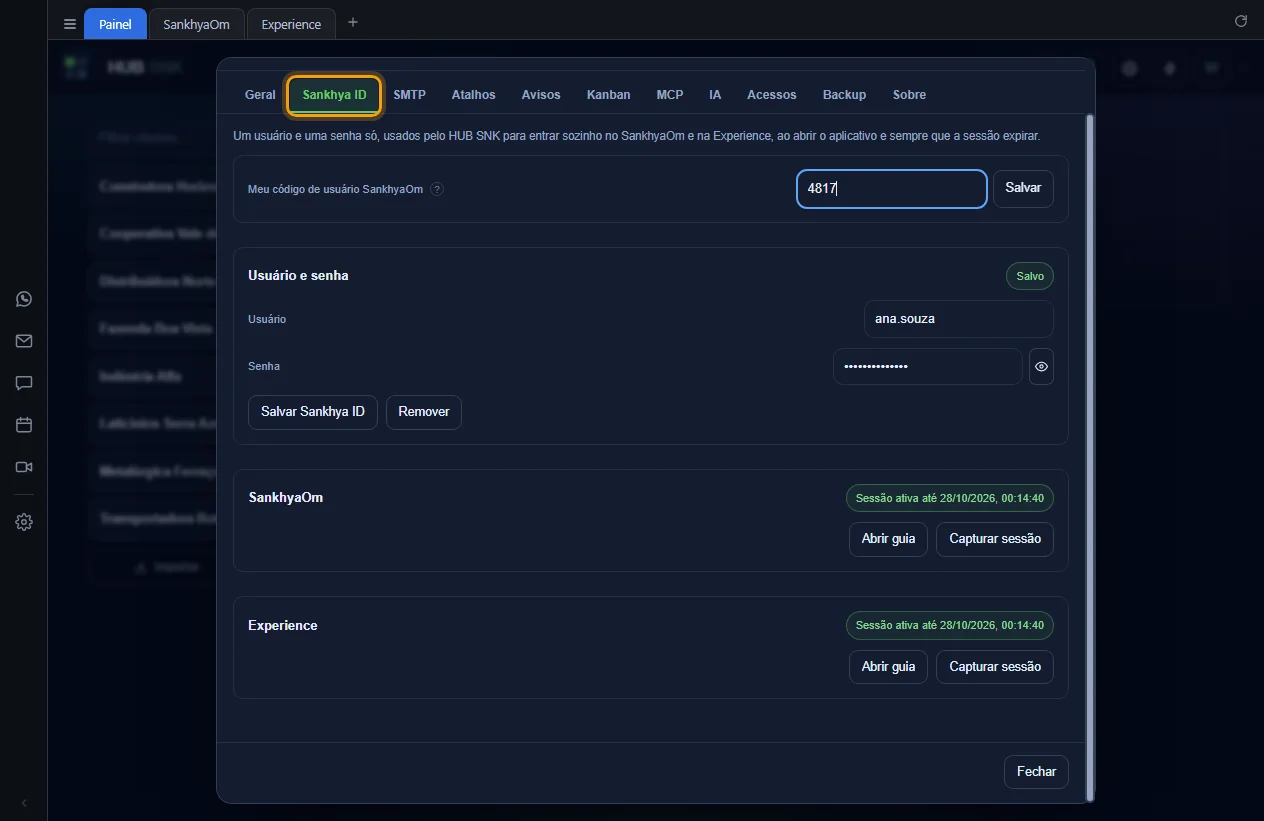Viewport: 1264px width, 821px height.
Task: Click the help icon beside the user code label
Action: pyautogui.click(x=437, y=189)
